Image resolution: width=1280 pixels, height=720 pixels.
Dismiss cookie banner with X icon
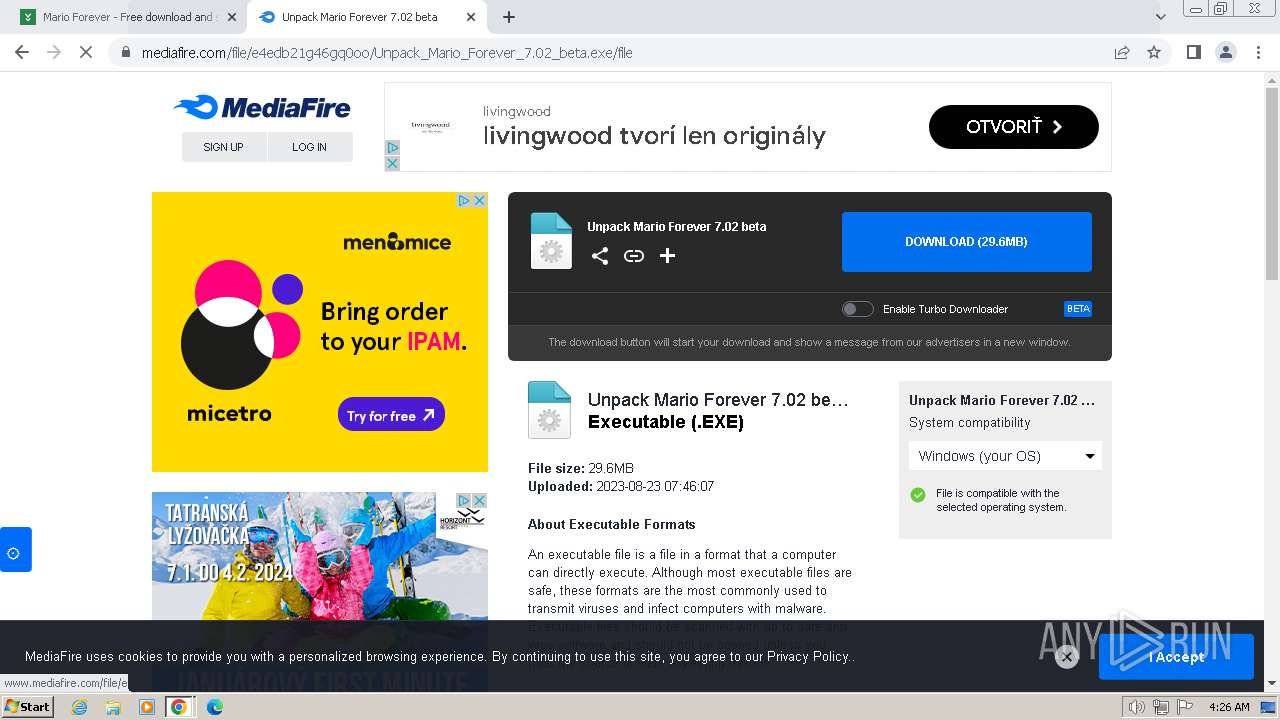1067,657
